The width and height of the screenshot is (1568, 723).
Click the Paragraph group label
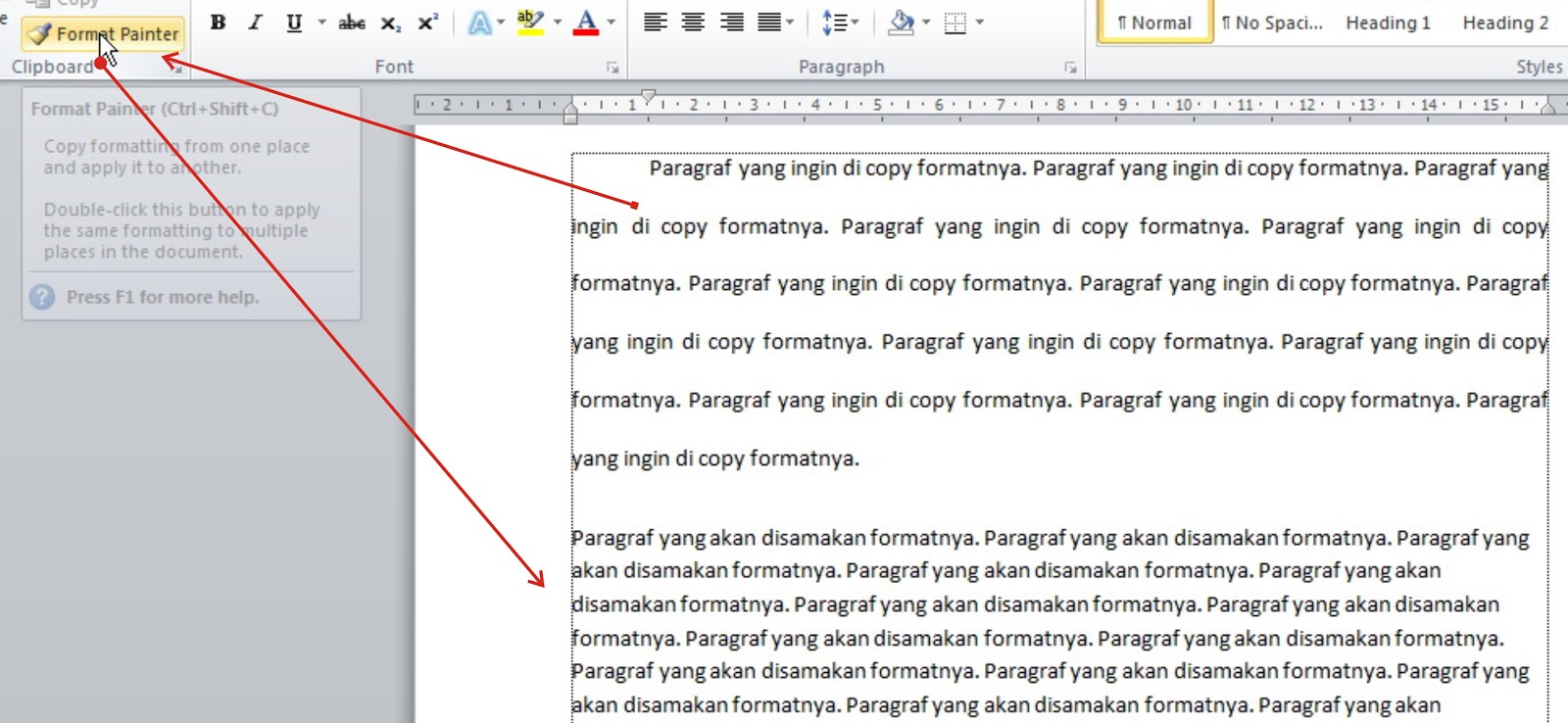pyautogui.click(x=841, y=67)
